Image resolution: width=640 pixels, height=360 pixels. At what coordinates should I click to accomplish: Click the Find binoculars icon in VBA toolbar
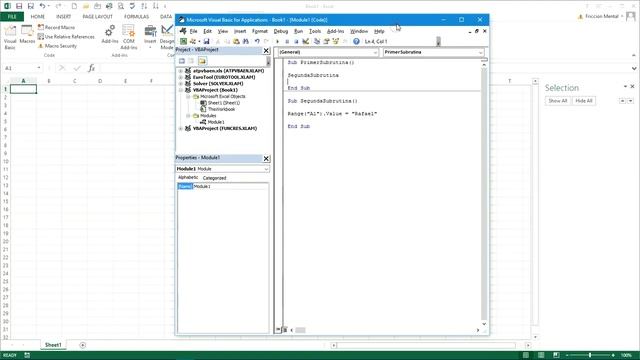[246, 41]
